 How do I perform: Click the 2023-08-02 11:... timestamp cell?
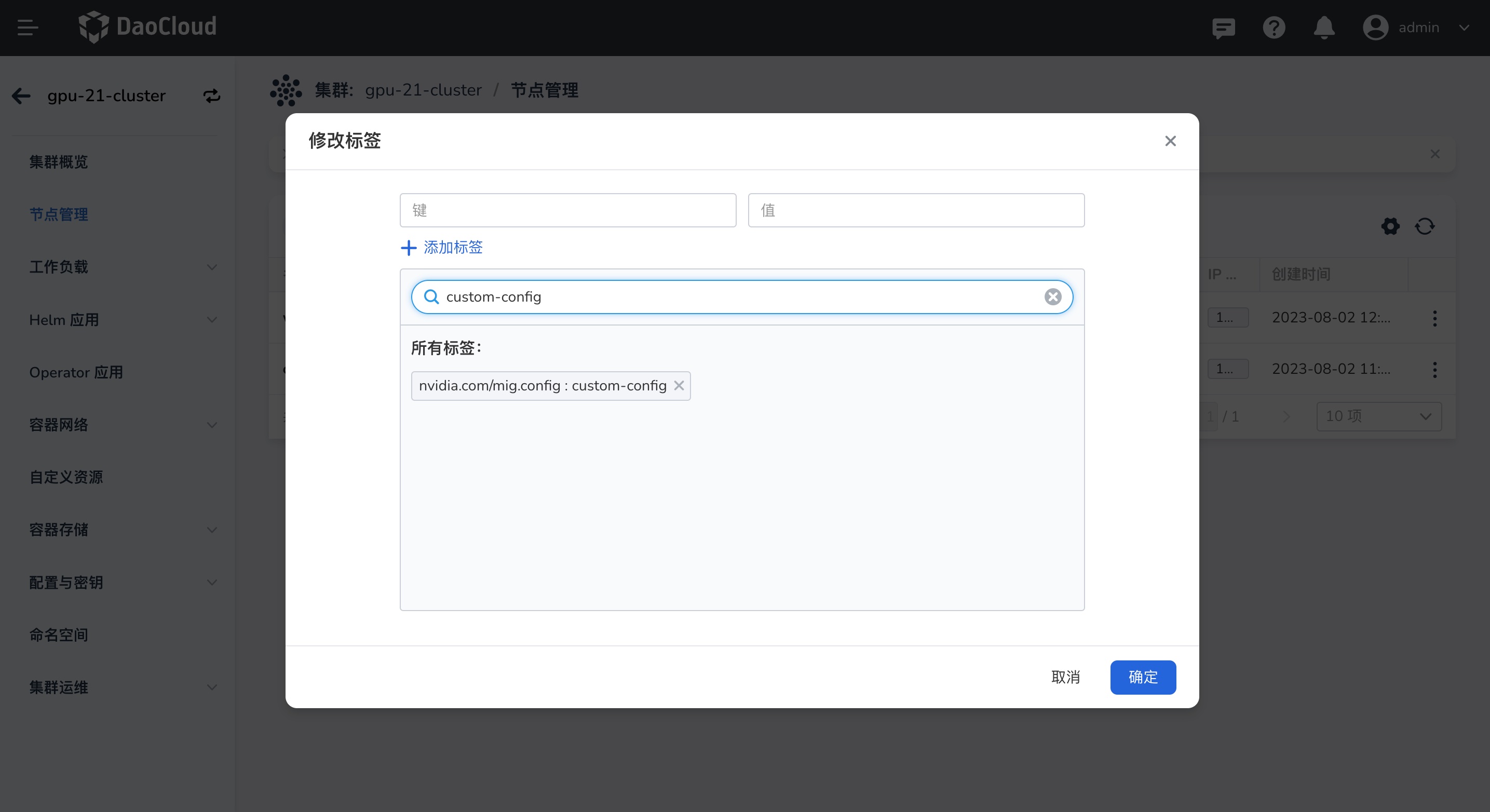[x=1331, y=369]
